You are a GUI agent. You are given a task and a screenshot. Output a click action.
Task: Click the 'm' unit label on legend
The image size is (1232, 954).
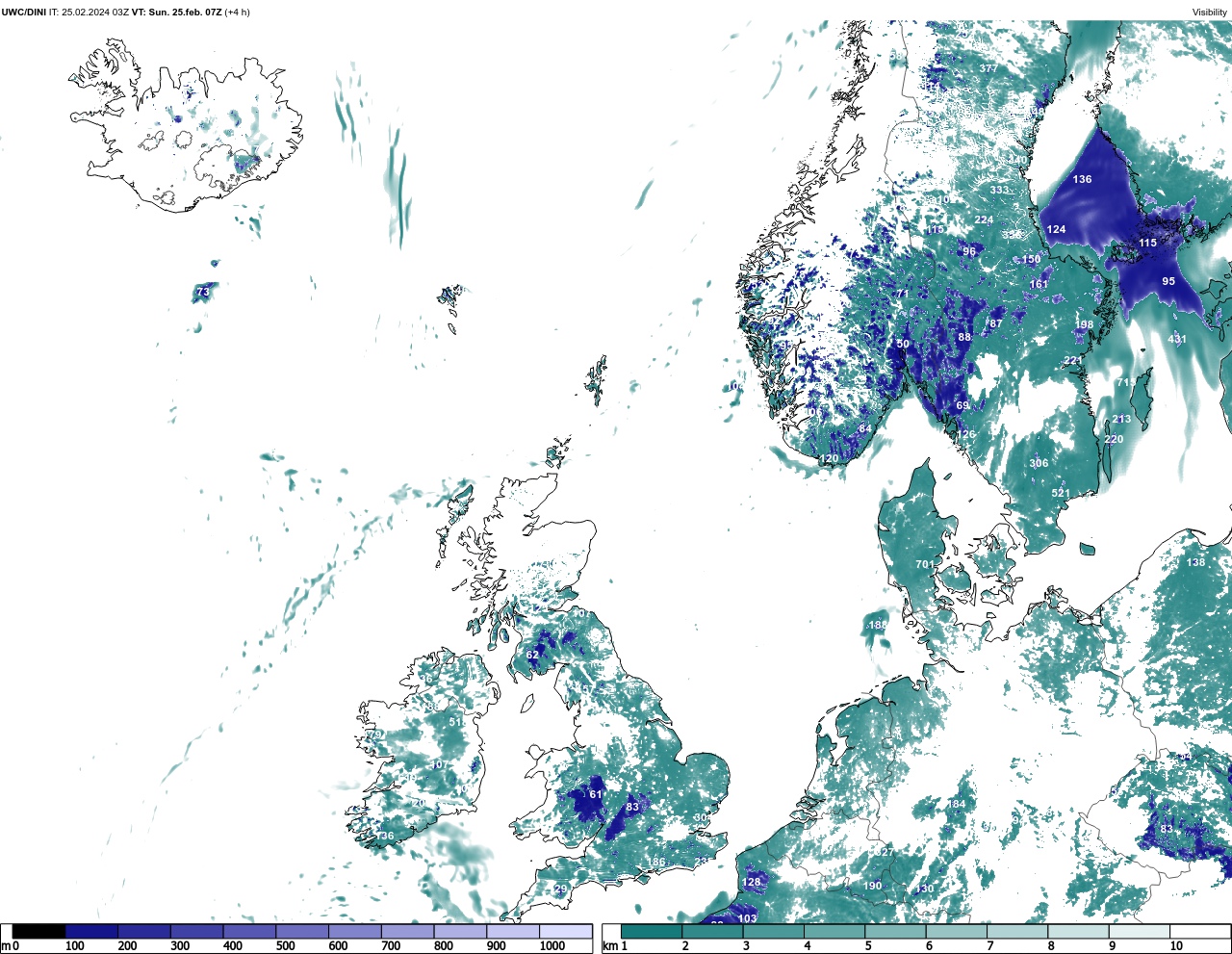tap(5, 947)
